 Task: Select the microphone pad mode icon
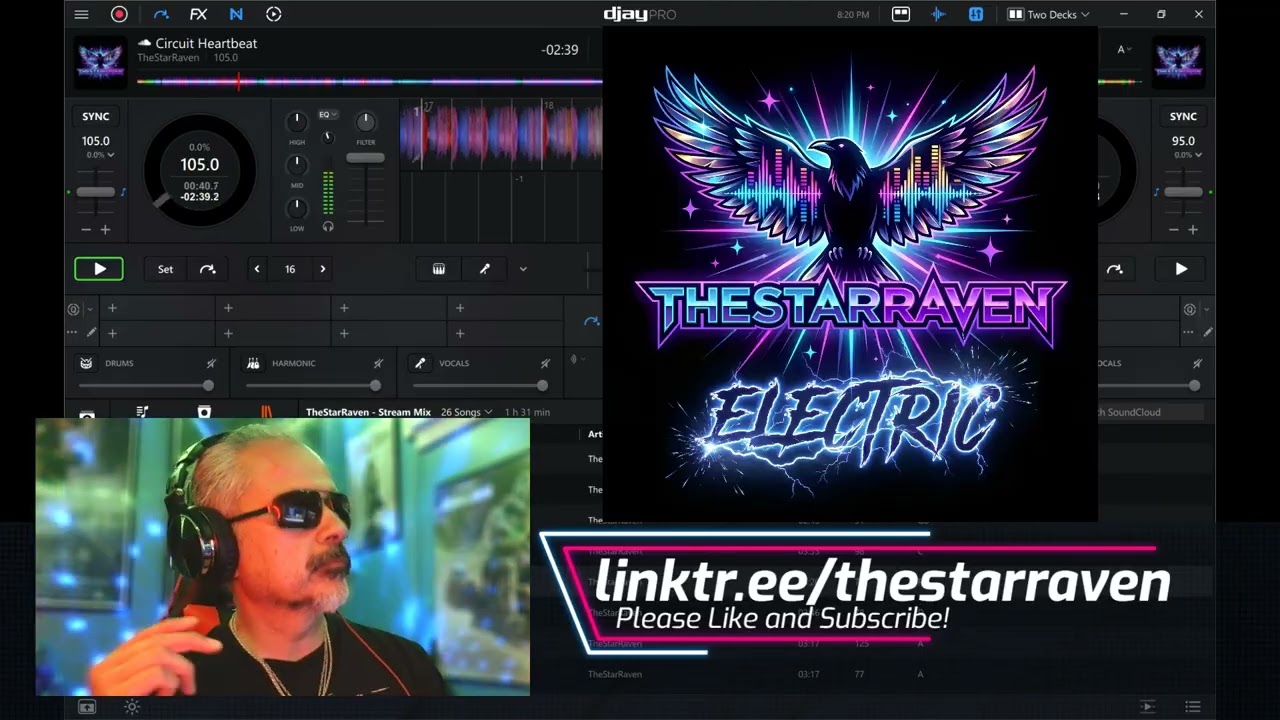tap(484, 269)
